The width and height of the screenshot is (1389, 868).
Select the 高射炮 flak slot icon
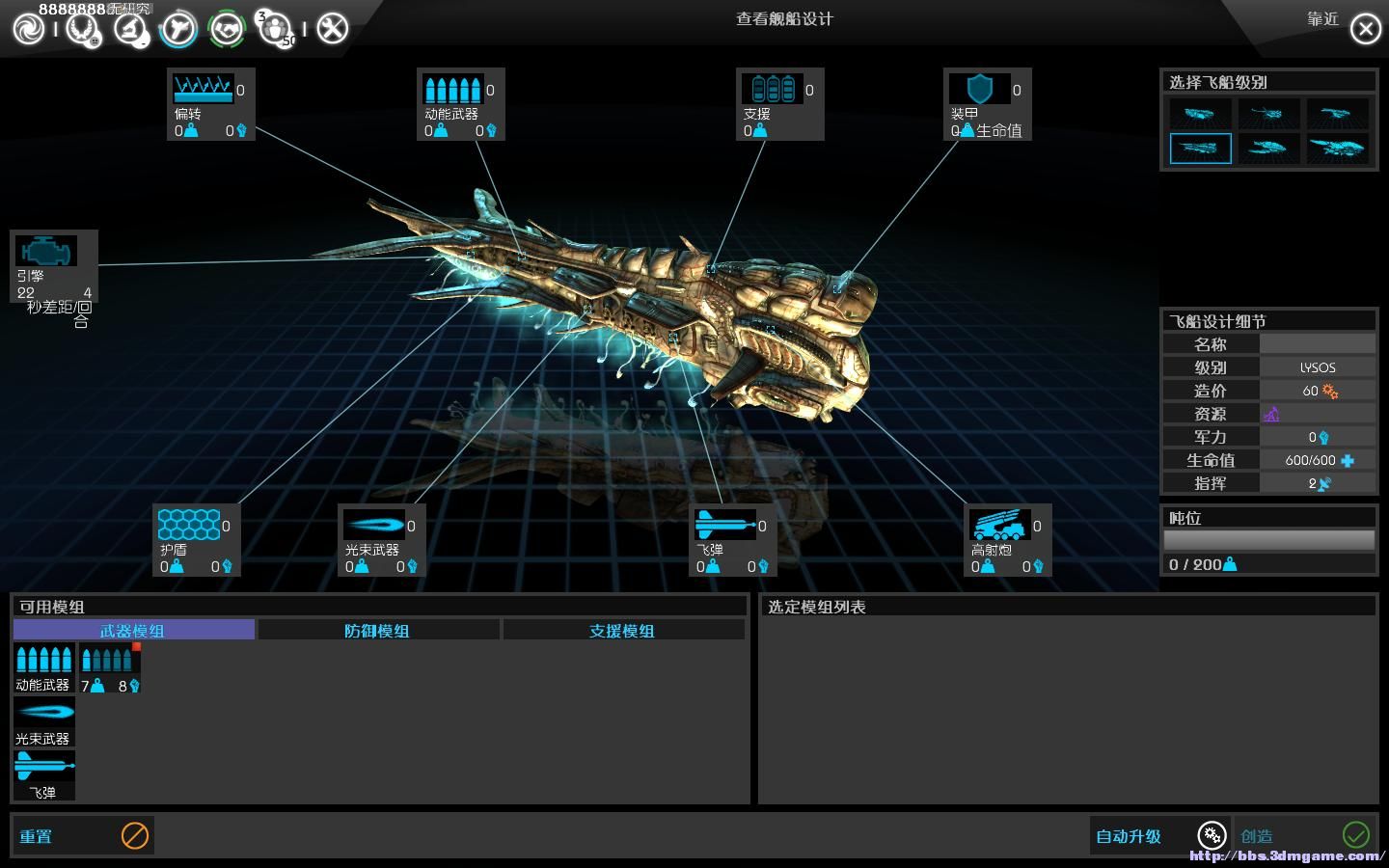click(1000, 525)
